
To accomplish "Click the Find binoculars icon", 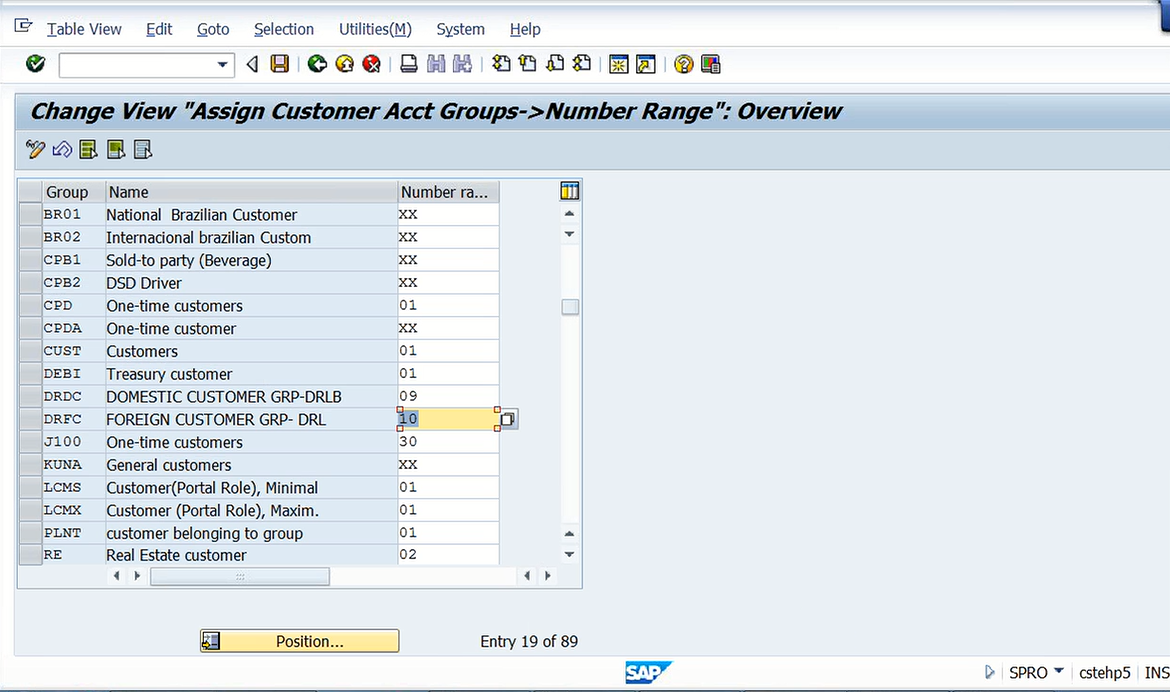I will tap(436, 64).
